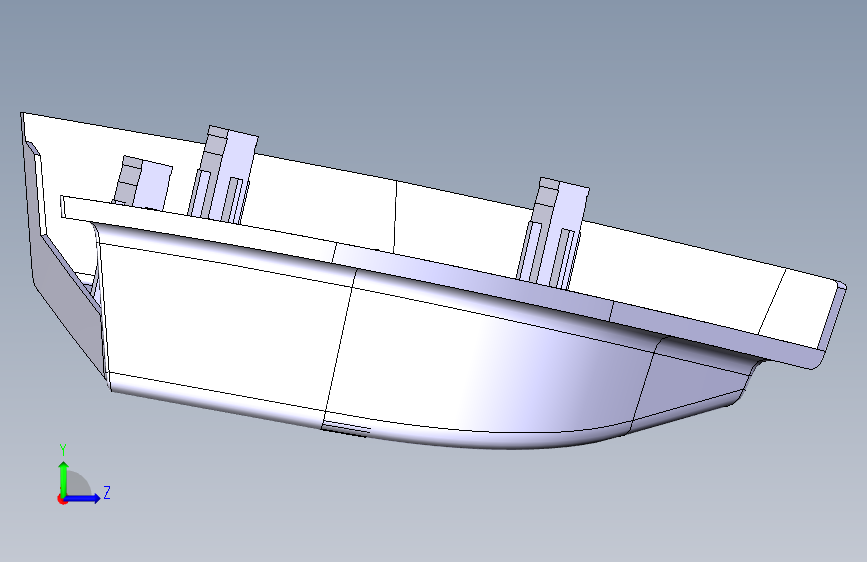The height and width of the screenshot is (562, 867).
Task: Select the small ribbed notch at the bottom edge
Action: (x=346, y=428)
